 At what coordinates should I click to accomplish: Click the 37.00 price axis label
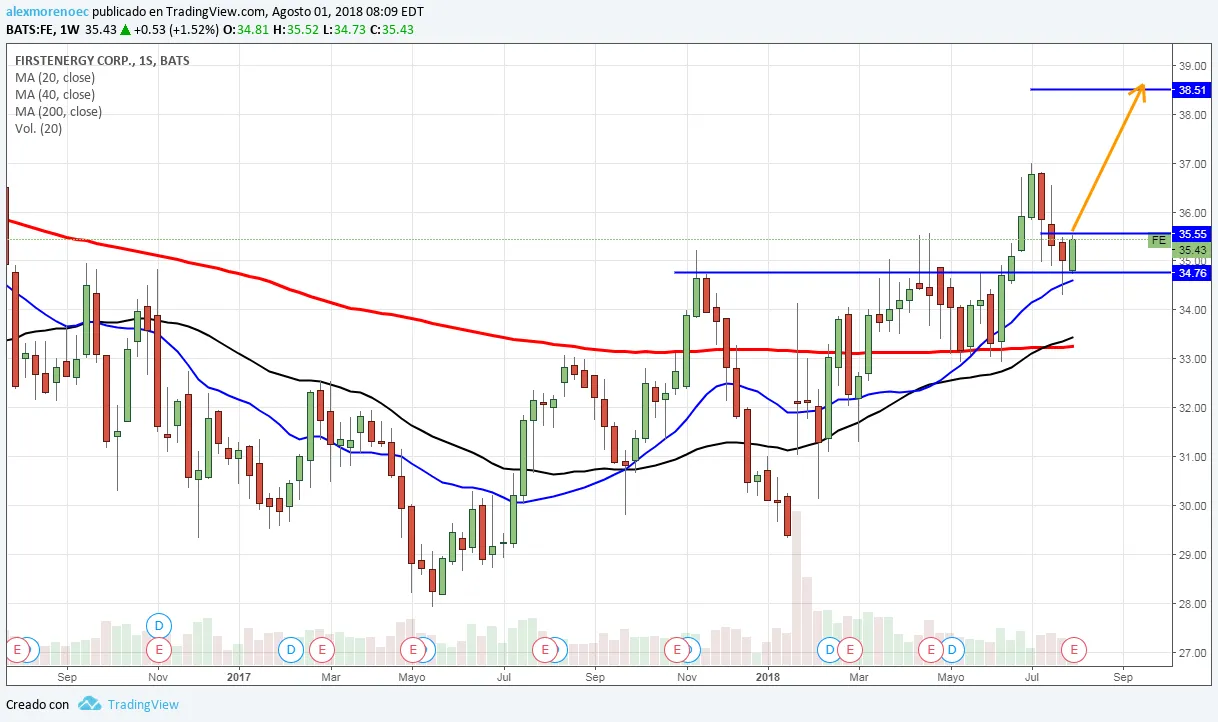[1194, 164]
